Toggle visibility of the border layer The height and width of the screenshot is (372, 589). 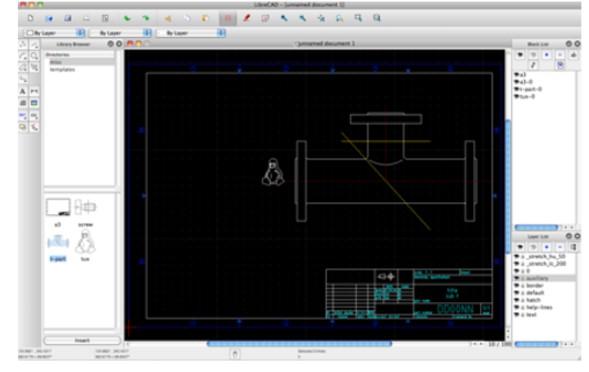click(517, 286)
